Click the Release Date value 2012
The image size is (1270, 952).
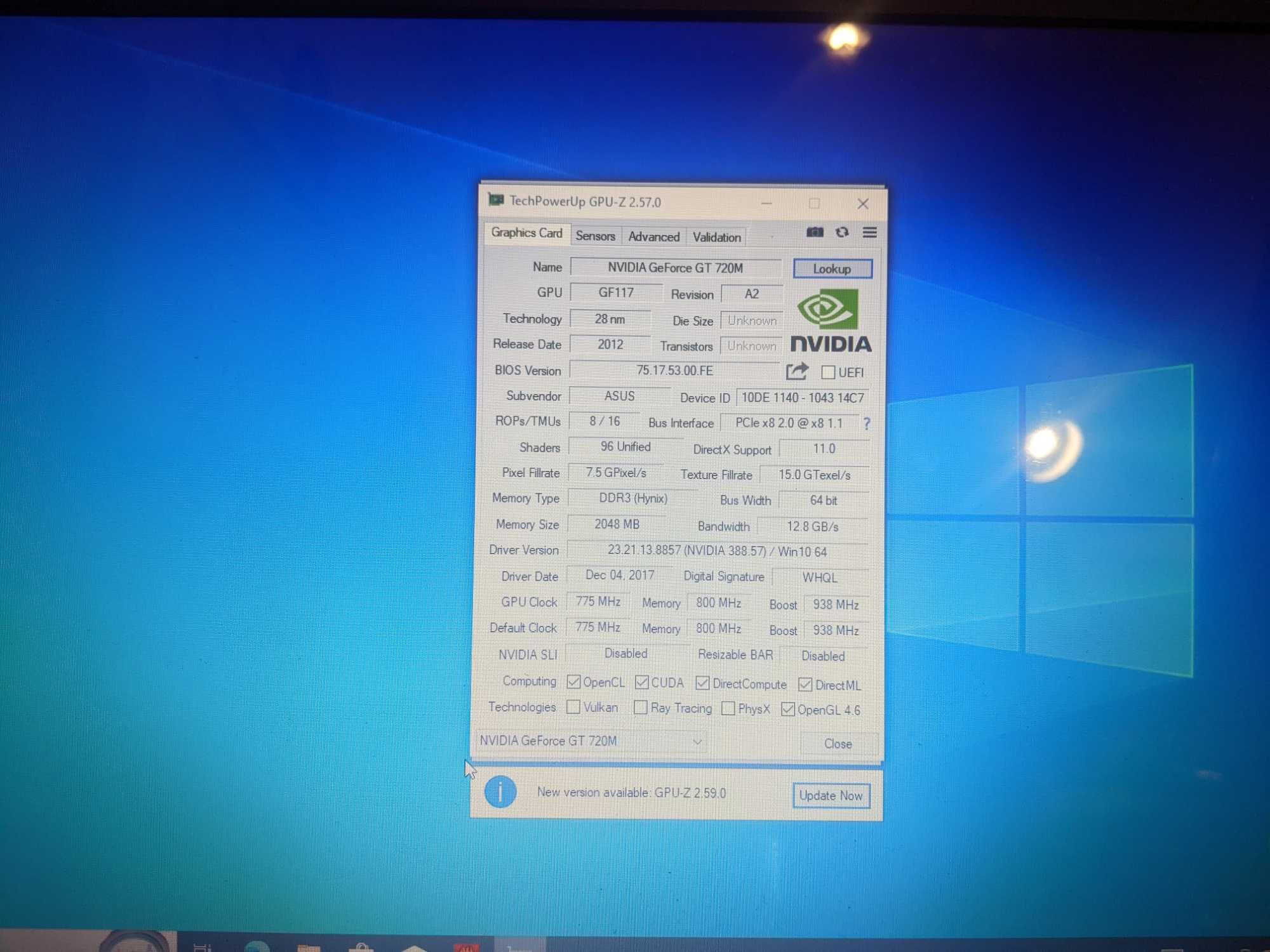610,344
